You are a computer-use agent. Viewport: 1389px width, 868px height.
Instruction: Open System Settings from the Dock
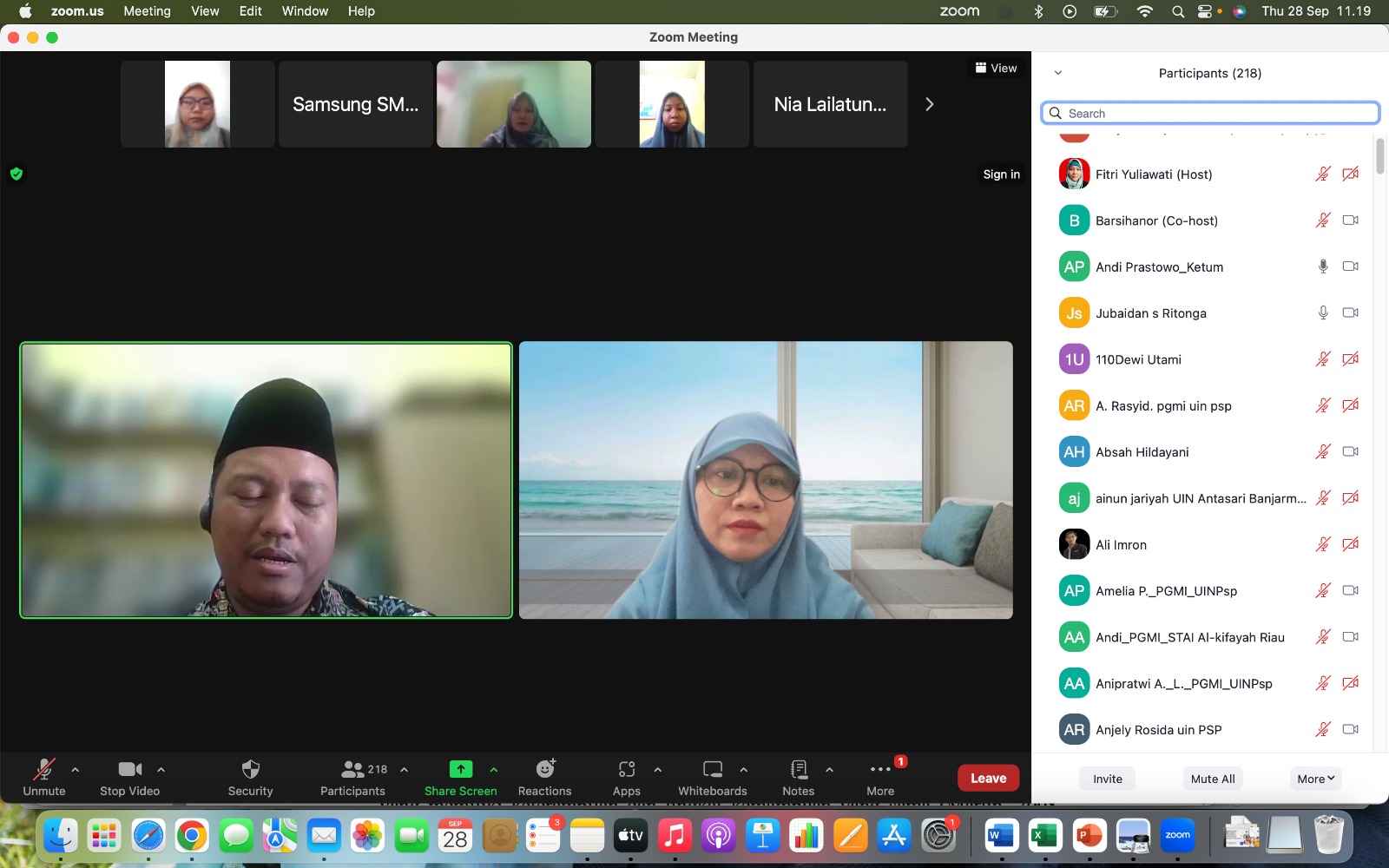coord(938,836)
